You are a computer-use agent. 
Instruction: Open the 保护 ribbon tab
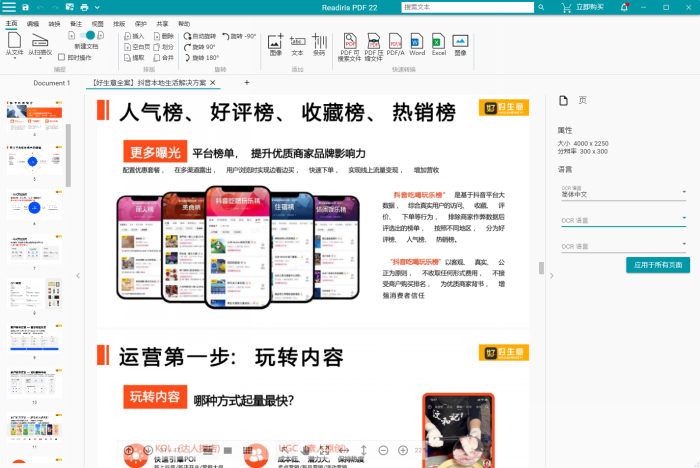[x=140, y=24]
